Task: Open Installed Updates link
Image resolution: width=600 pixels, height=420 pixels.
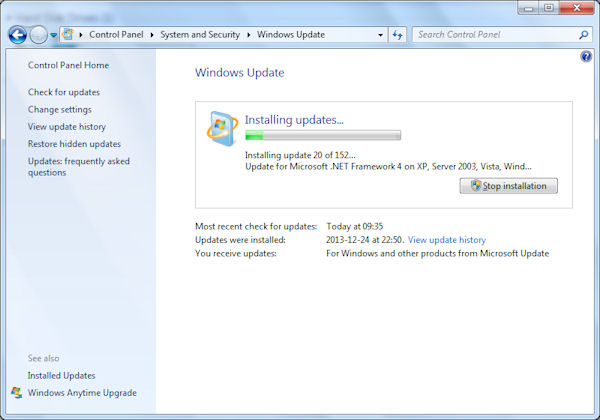Action: [x=62, y=376]
